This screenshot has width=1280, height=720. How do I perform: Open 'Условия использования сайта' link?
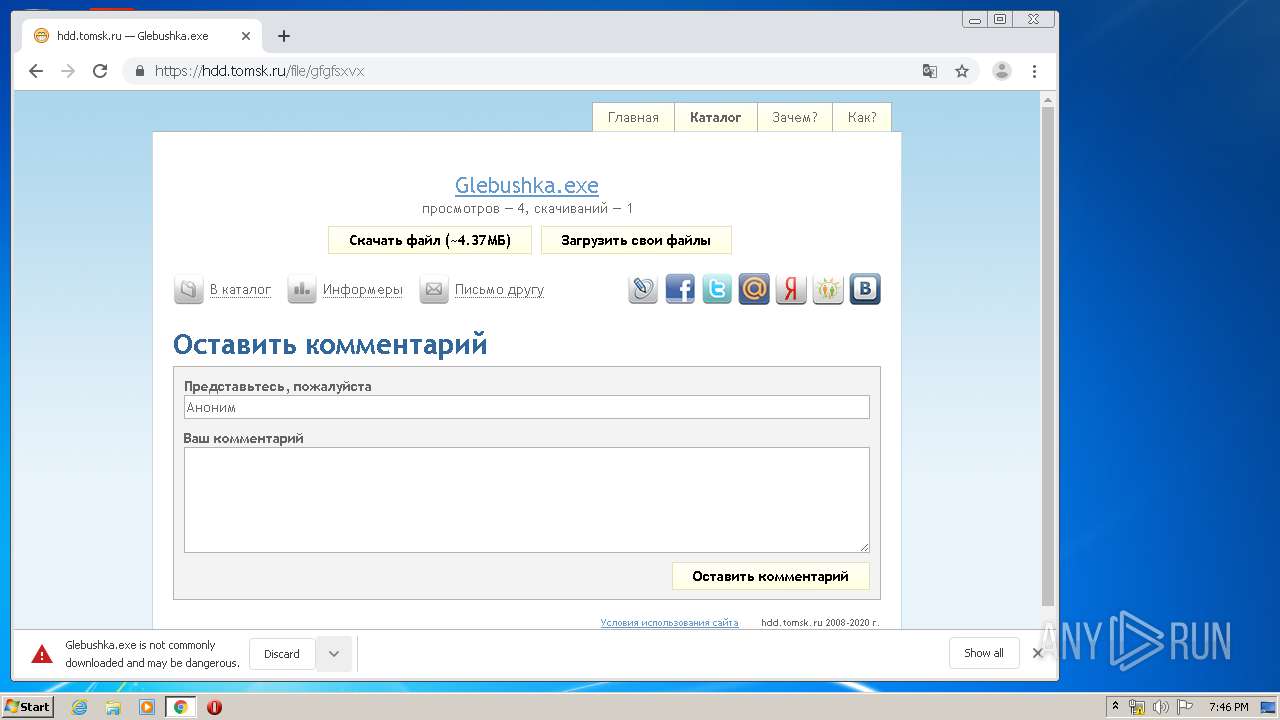(669, 622)
